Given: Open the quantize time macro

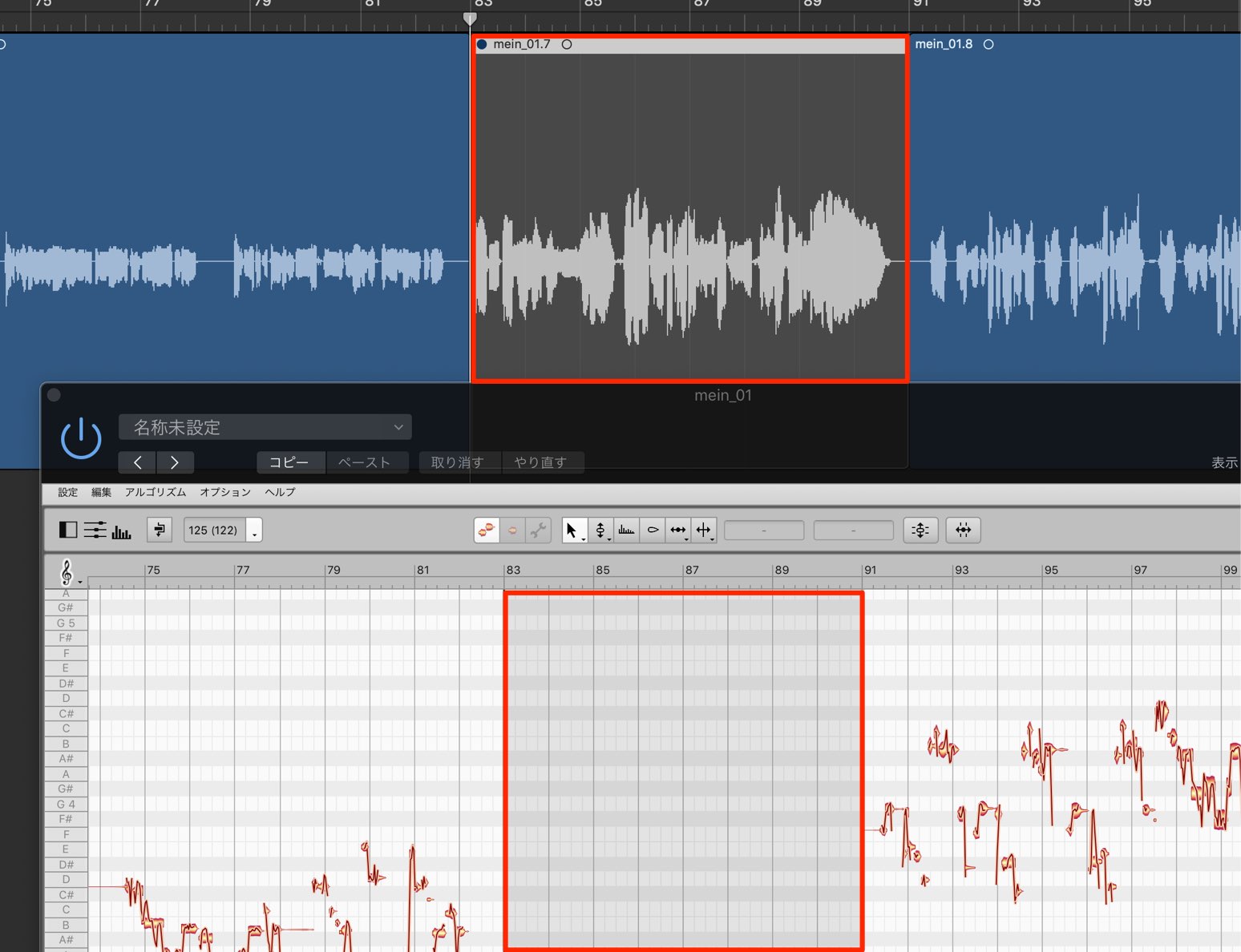Looking at the screenshot, I should pos(964,530).
